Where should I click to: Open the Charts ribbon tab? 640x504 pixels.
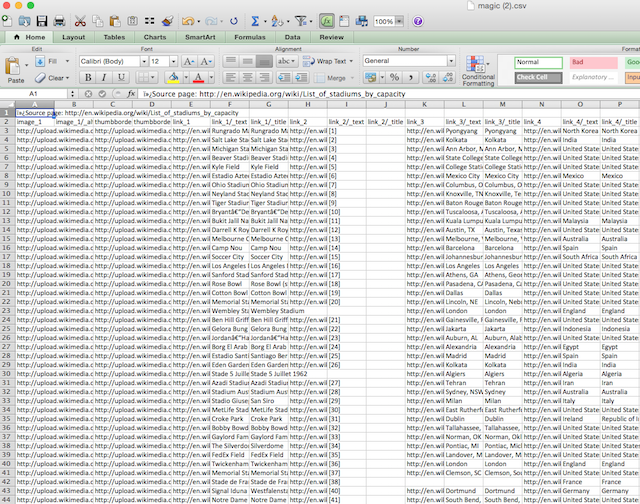pyautogui.click(x=155, y=37)
